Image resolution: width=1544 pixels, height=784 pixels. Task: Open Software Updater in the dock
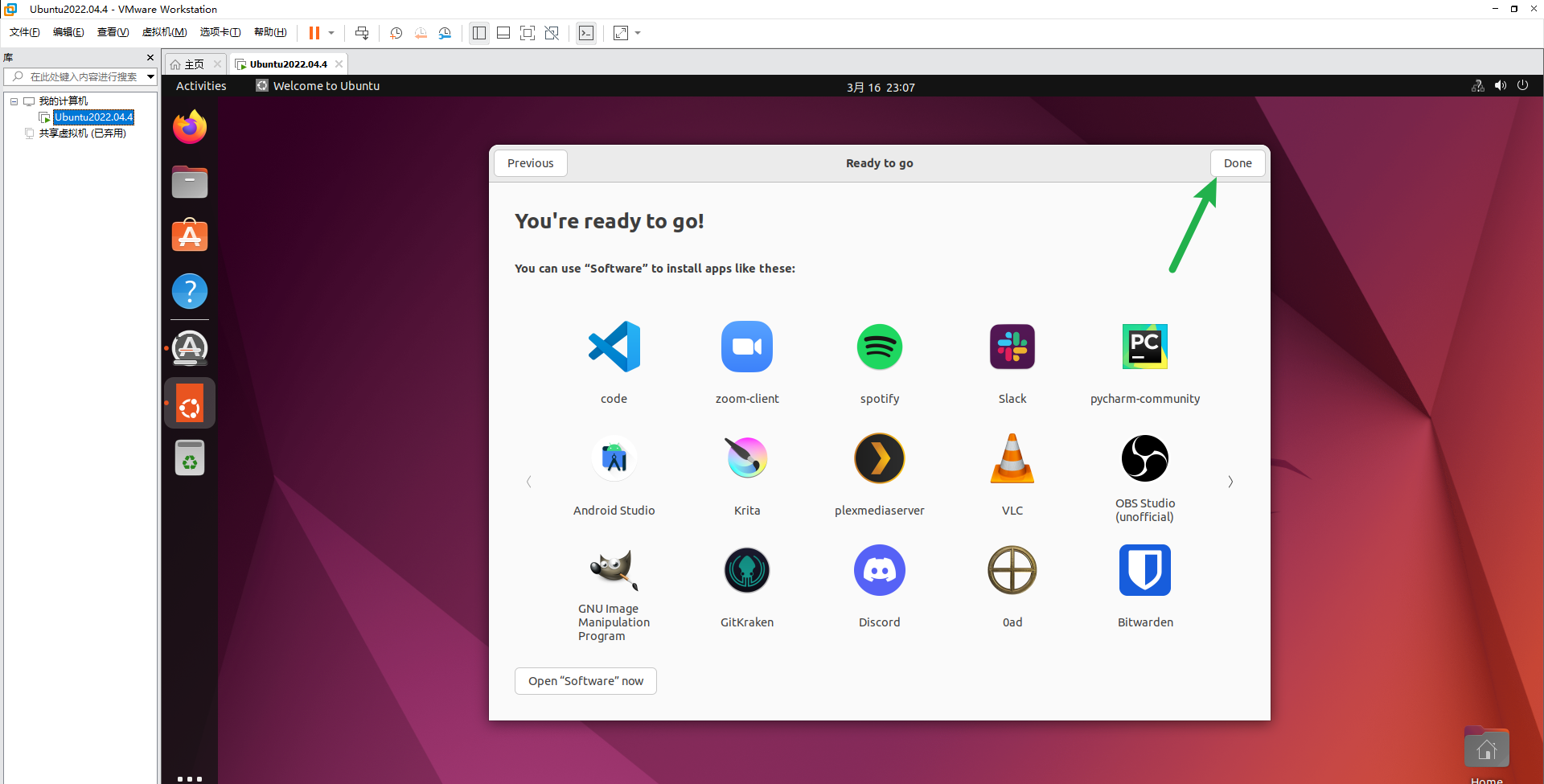click(190, 348)
